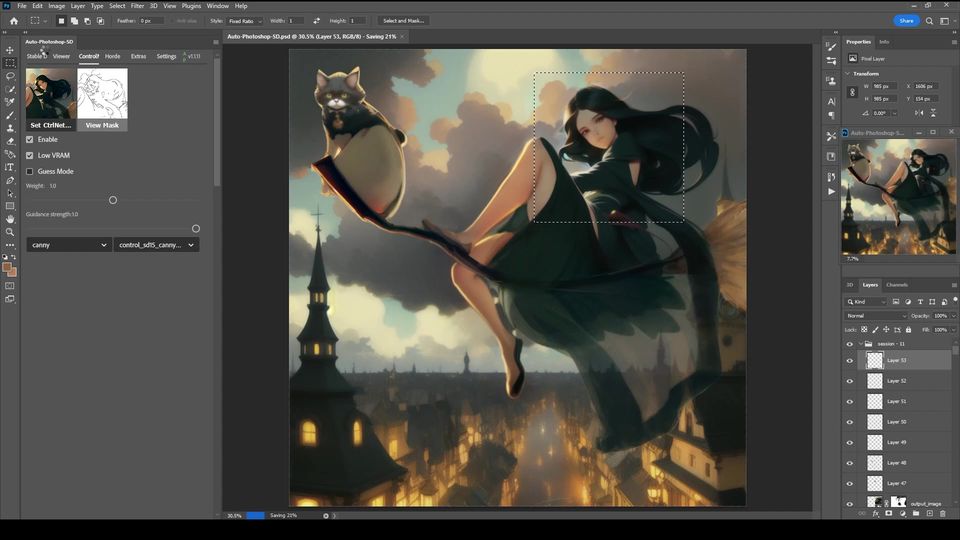The width and height of the screenshot is (960, 540).
Task: Hide Layer 52 using its eye icon
Action: point(849,381)
